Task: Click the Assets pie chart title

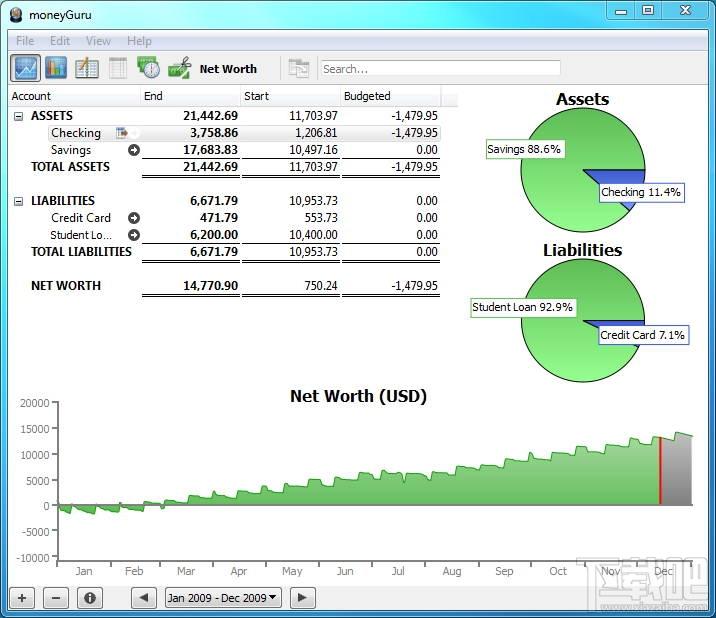Action: (x=583, y=99)
